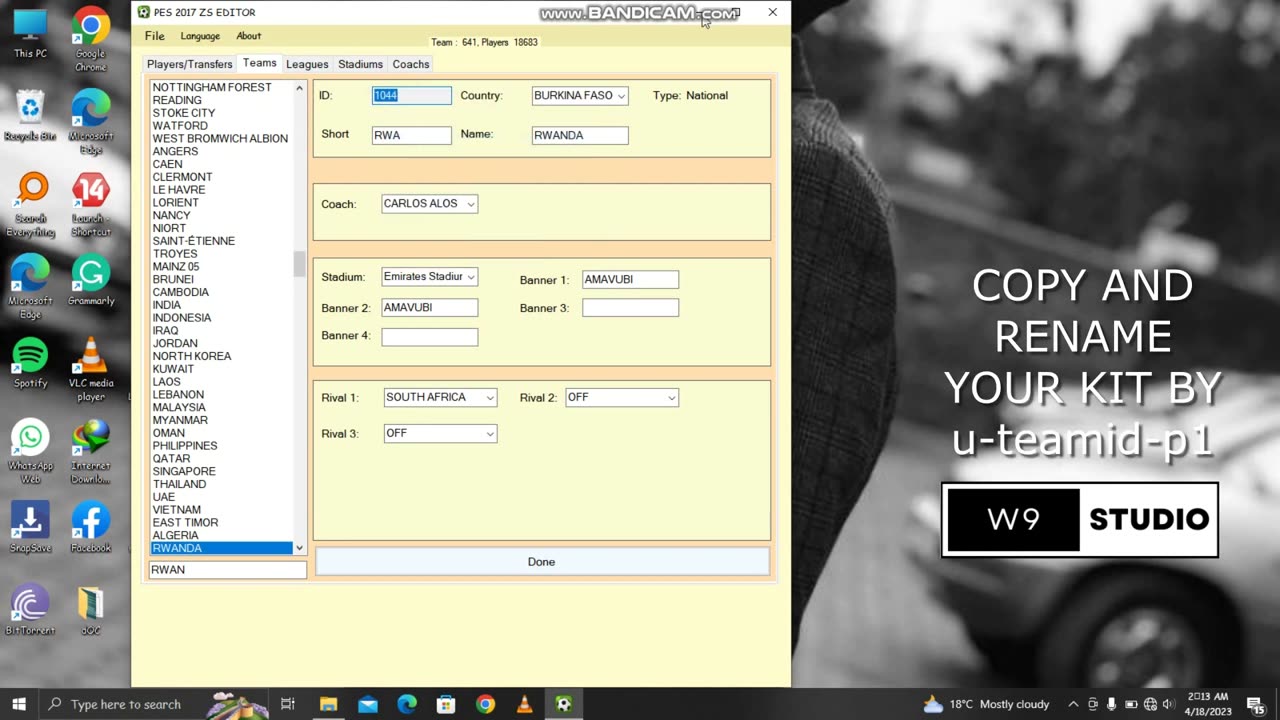Switch to the PES editor taskbar icon
Screen dimensions: 1280x720
tap(564, 704)
